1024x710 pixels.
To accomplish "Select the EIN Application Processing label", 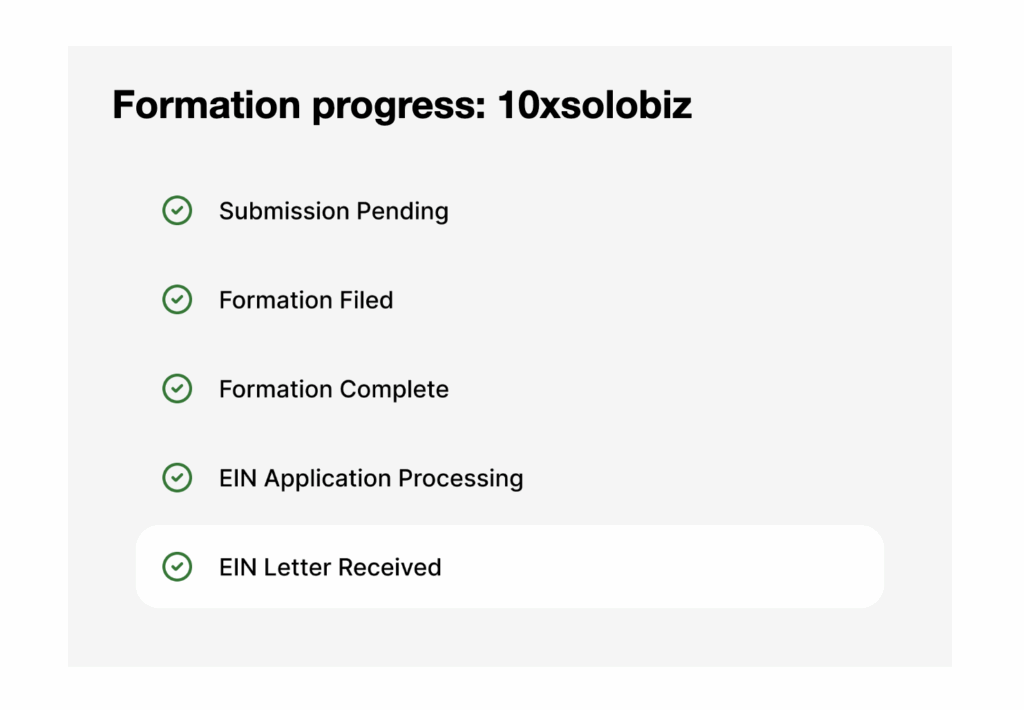I will [x=370, y=478].
